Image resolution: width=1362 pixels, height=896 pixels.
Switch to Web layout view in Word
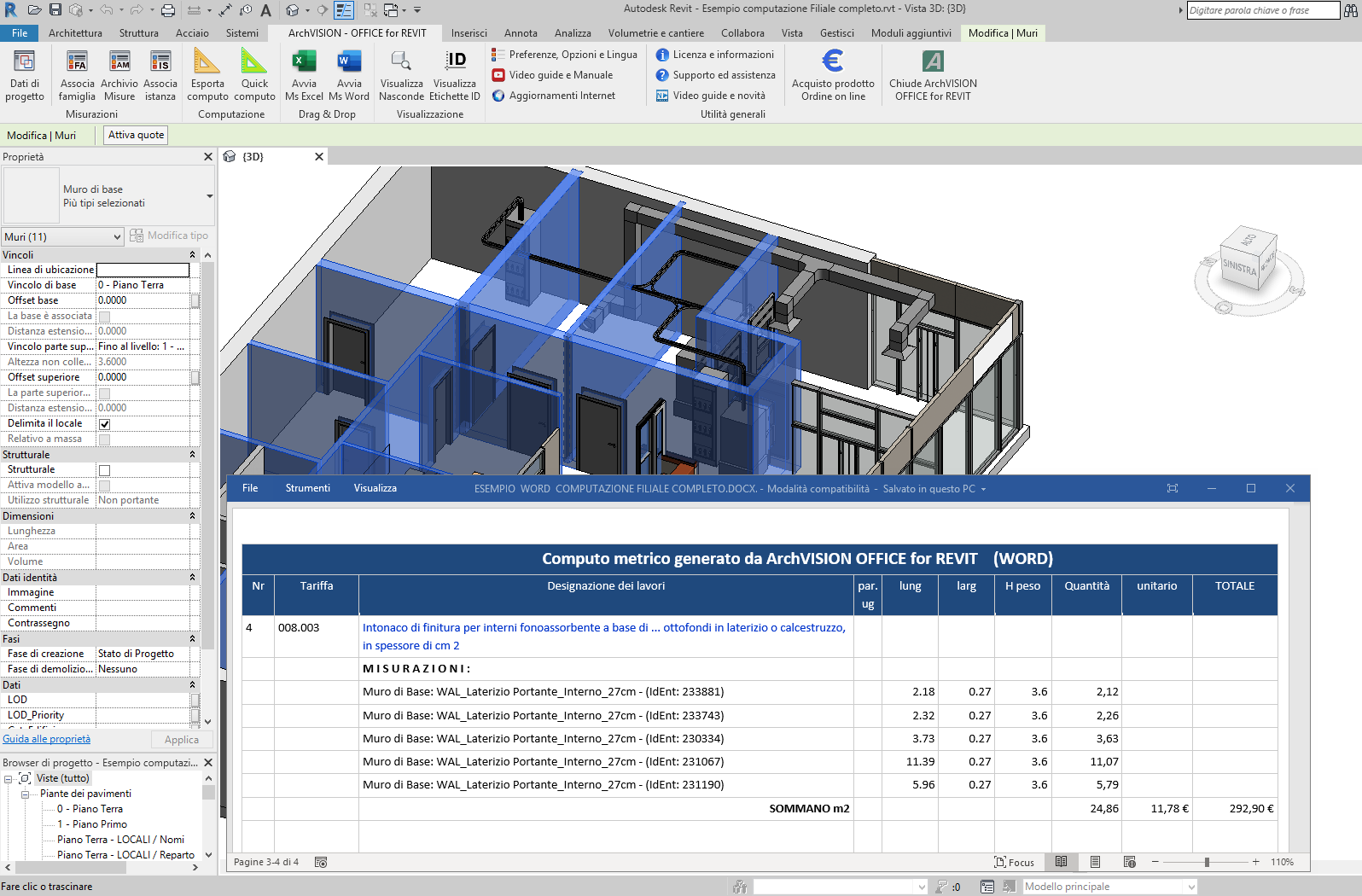tap(1129, 862)
